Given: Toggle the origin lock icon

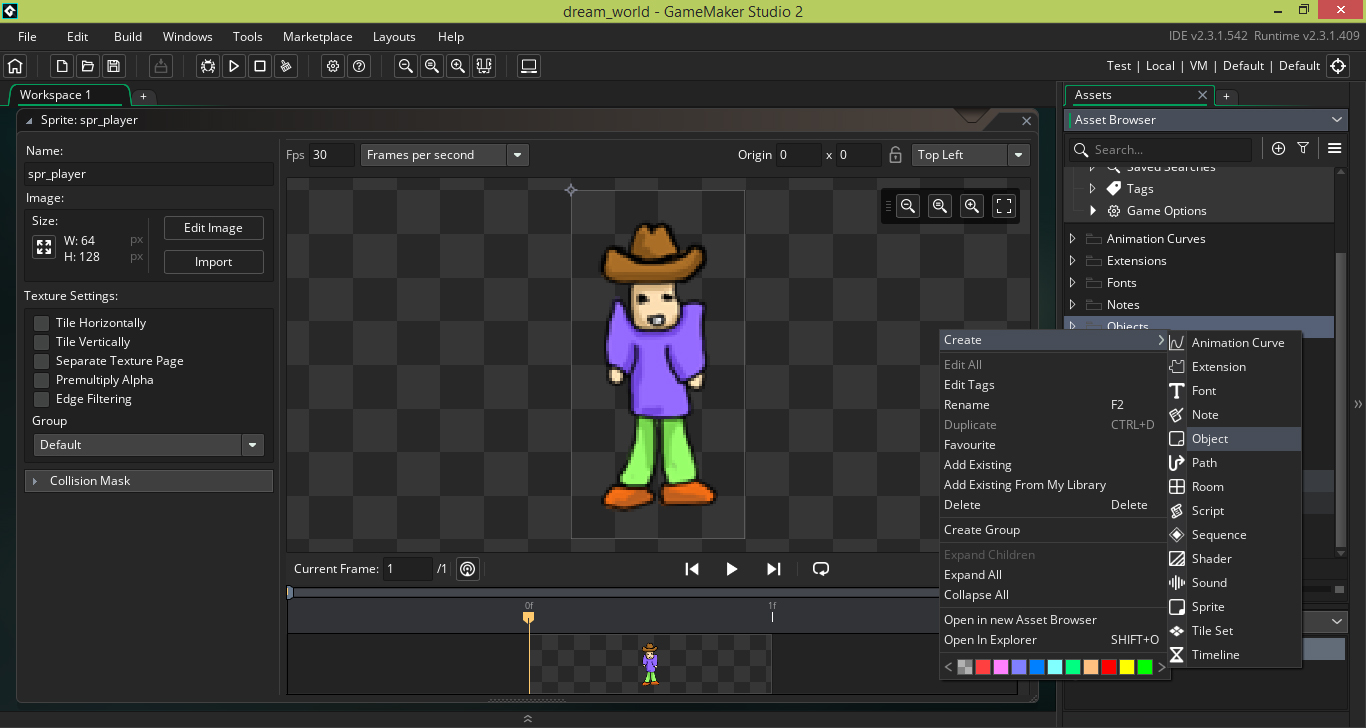Looking at the screenshot, I should click(896, 155).
